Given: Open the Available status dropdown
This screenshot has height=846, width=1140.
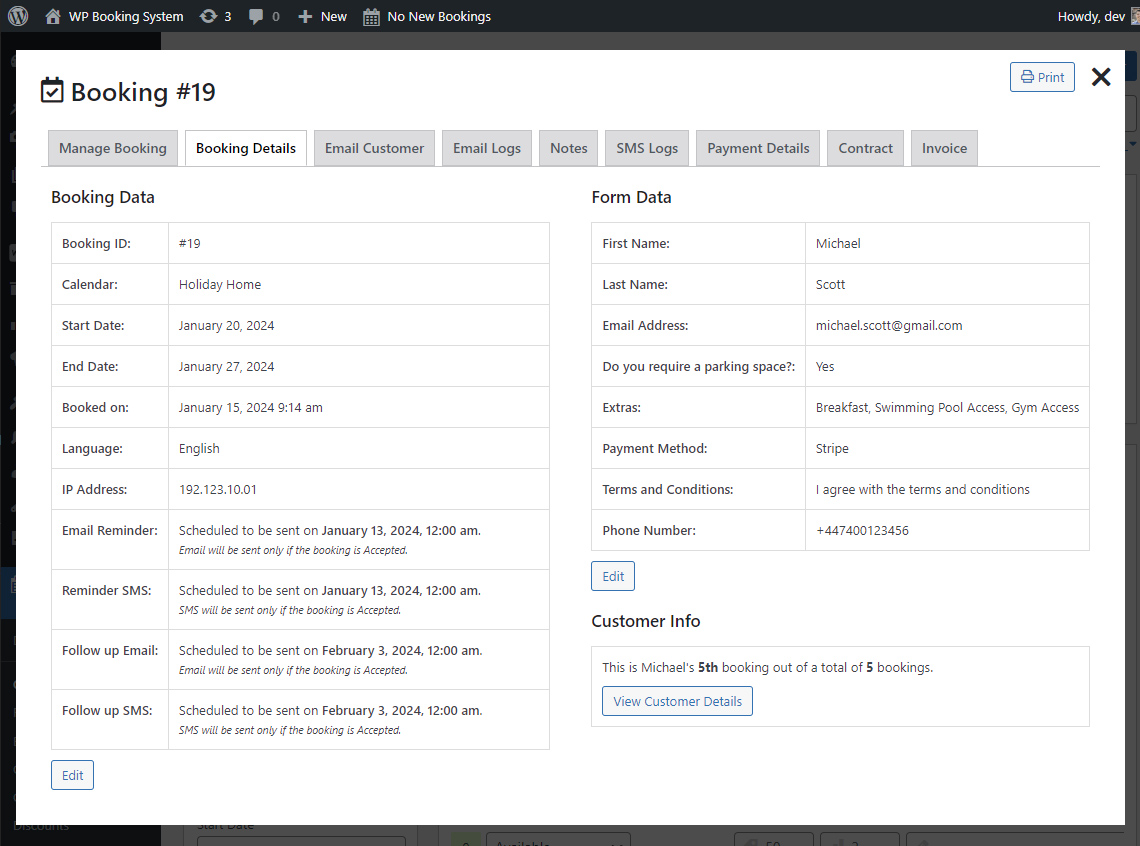Looking at the screenshot, I should point(558,841).
